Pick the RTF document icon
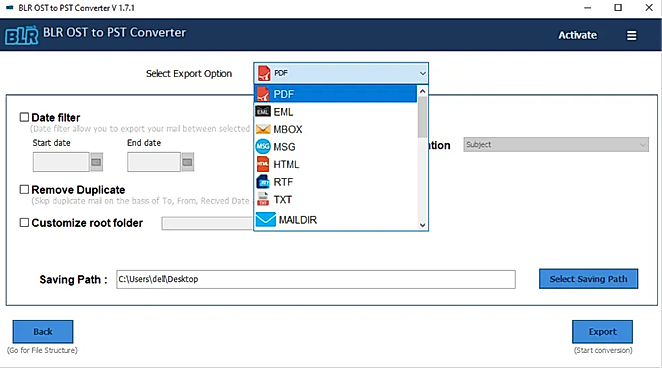Viewport: 662px width, 368px height. pos(263,182)
